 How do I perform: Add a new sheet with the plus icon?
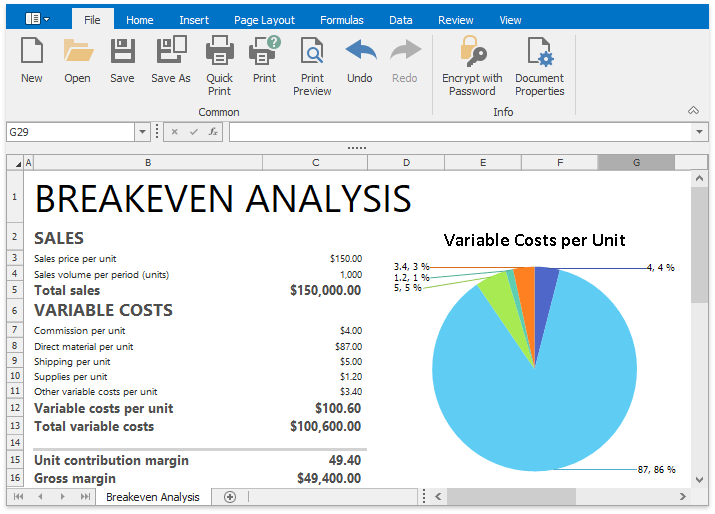[x=230, y=497]
